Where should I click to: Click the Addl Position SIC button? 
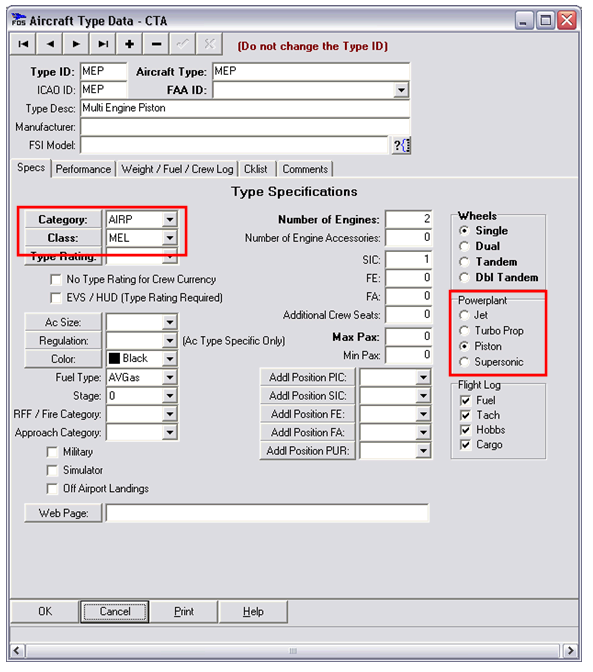click(x=308, y=396)
